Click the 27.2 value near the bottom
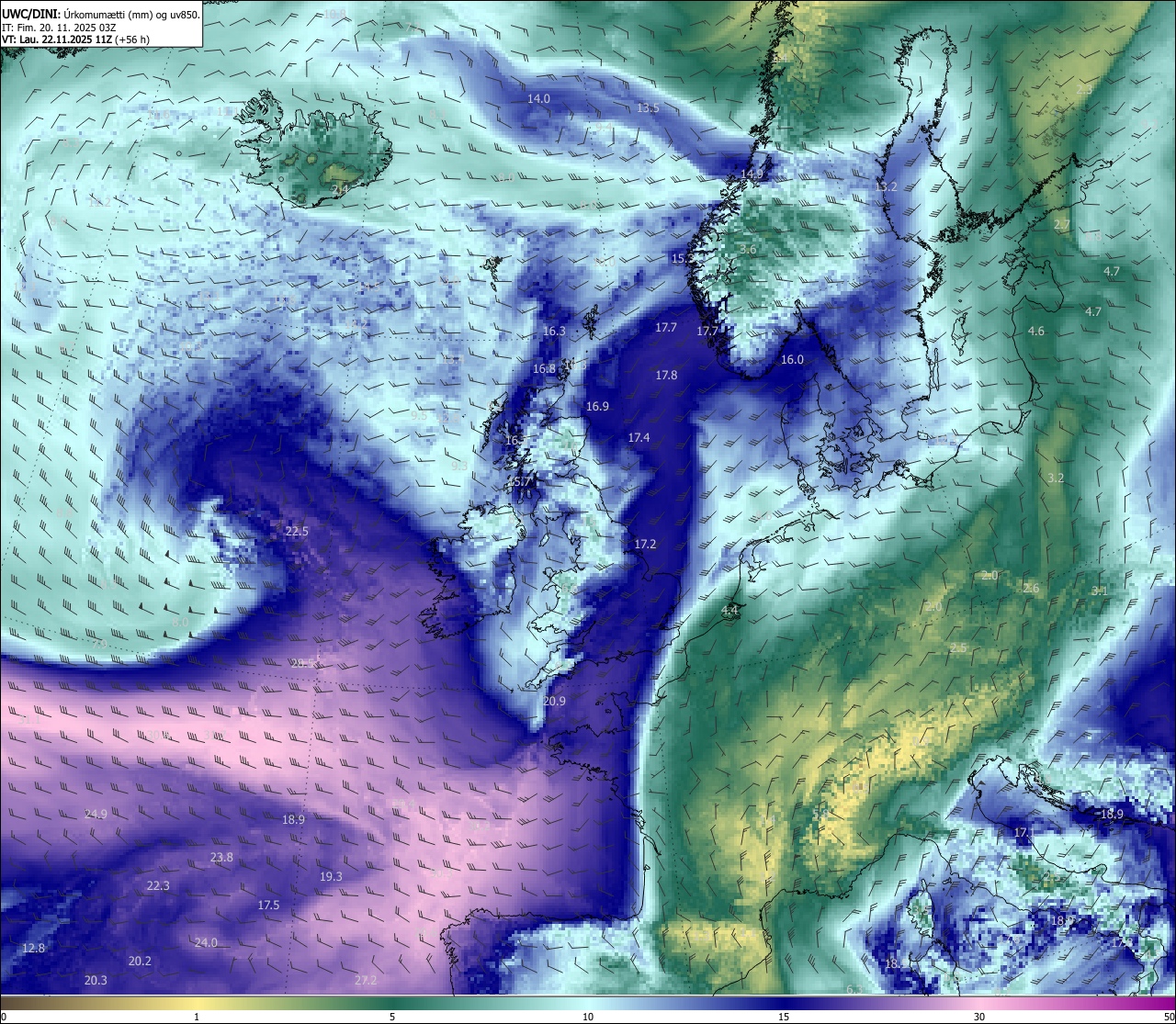Image resolution: width=1176 pixels, height=1024 pixels. (366, 980)
